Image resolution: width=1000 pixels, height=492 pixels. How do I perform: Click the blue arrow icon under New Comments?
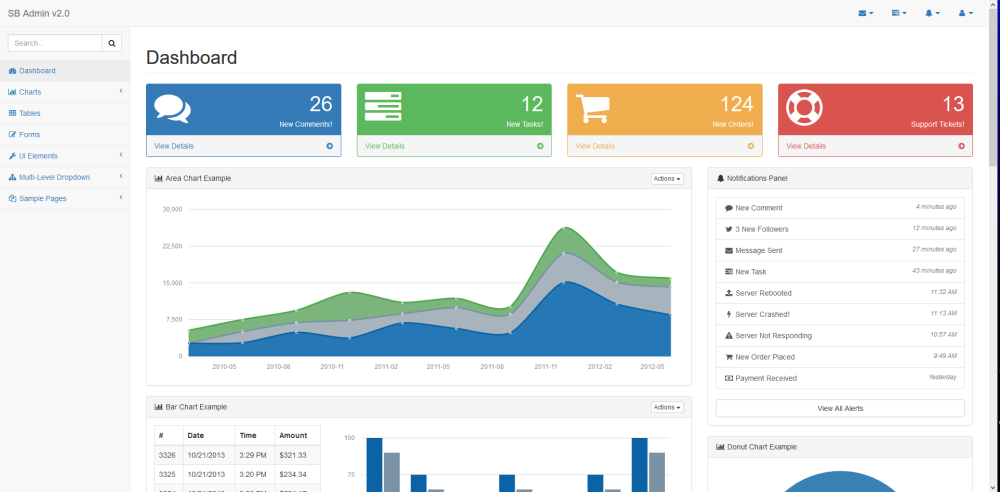(x=330, y=146)
